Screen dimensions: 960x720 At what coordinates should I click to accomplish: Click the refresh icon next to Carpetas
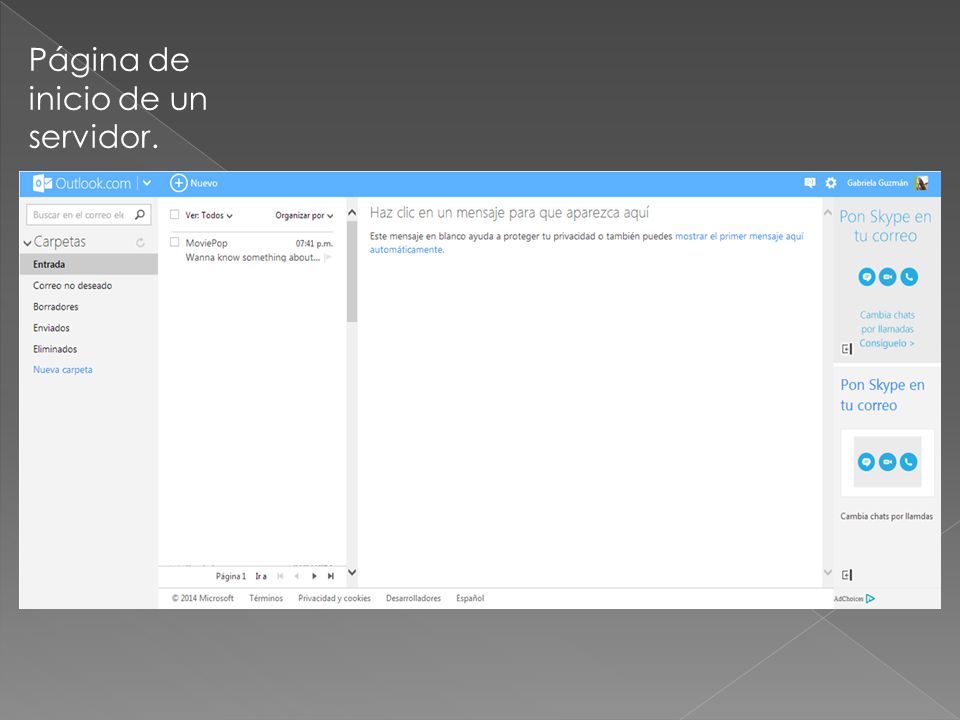[140, 242]
